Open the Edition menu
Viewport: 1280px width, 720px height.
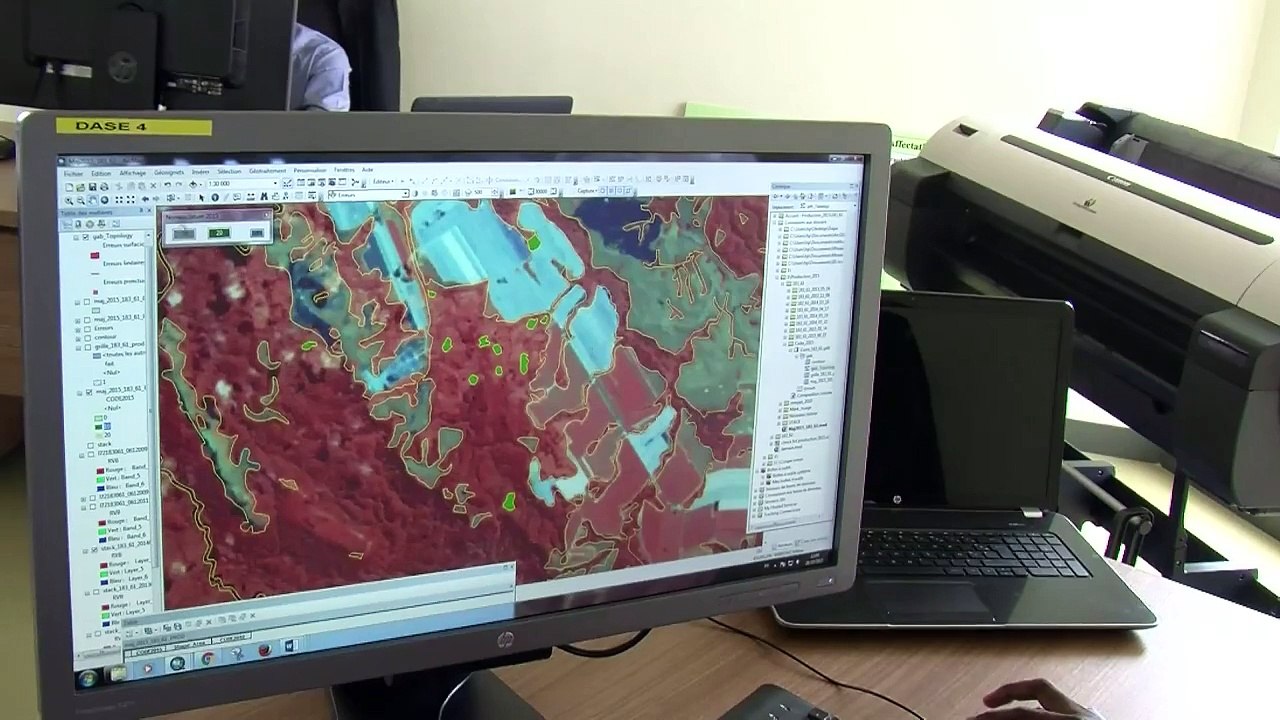[x=101, y=173]
